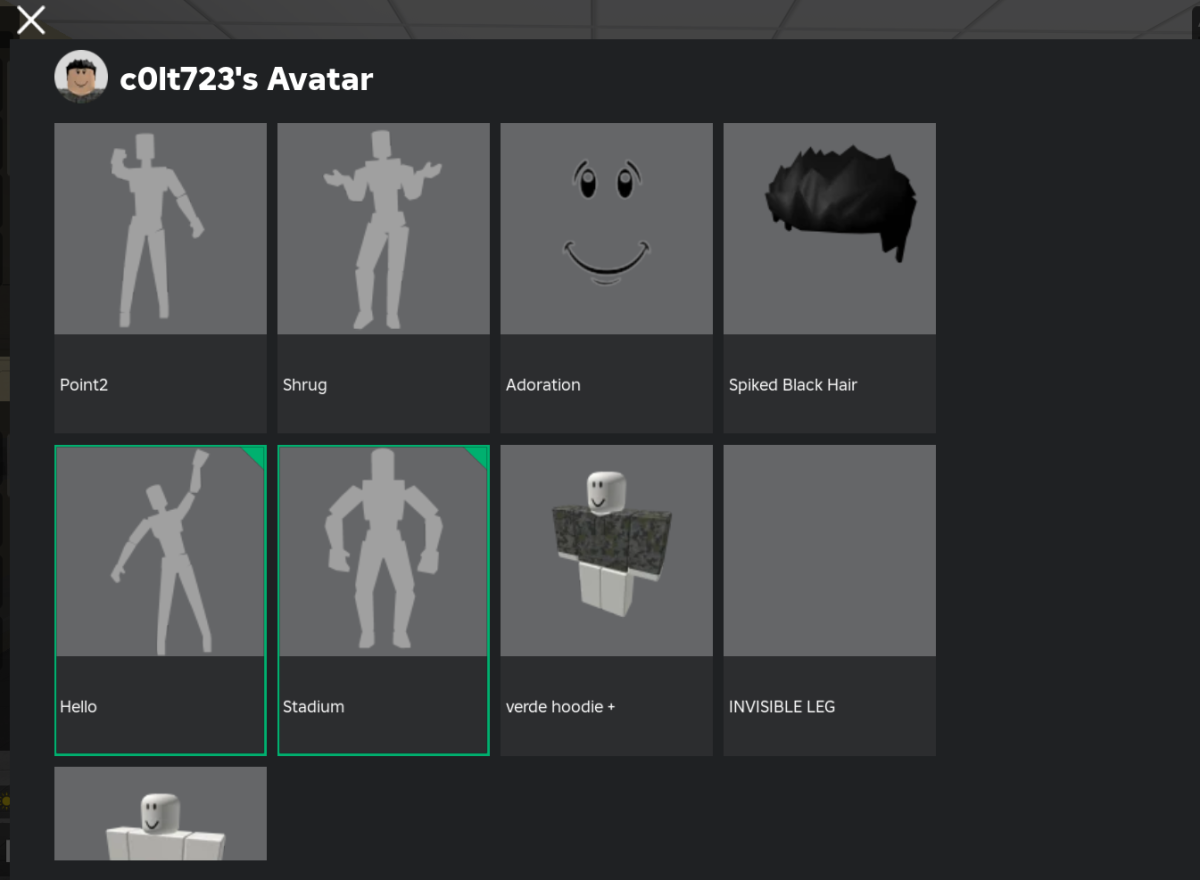Select the Stadium emote thumbnail
1200x880 pixels.
[383, 551]
